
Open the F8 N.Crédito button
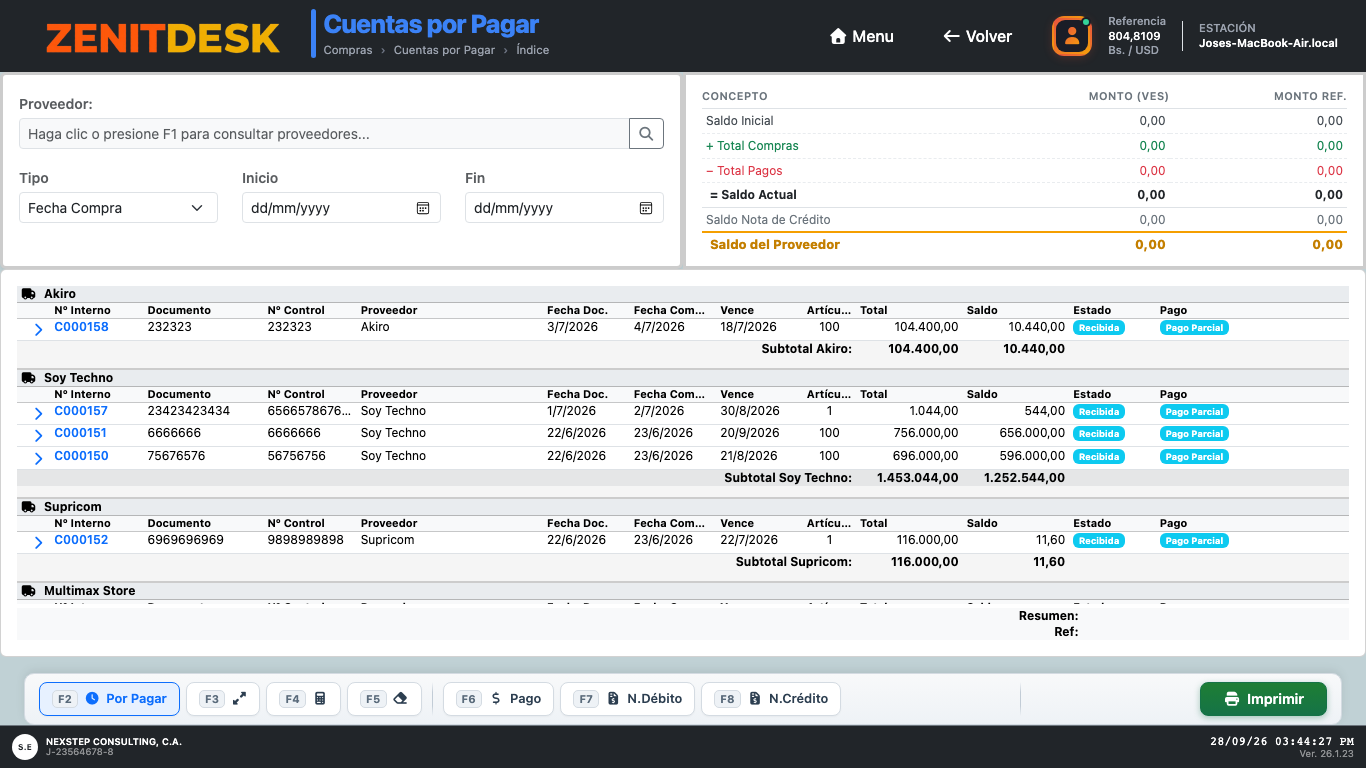tap(771, 699)
